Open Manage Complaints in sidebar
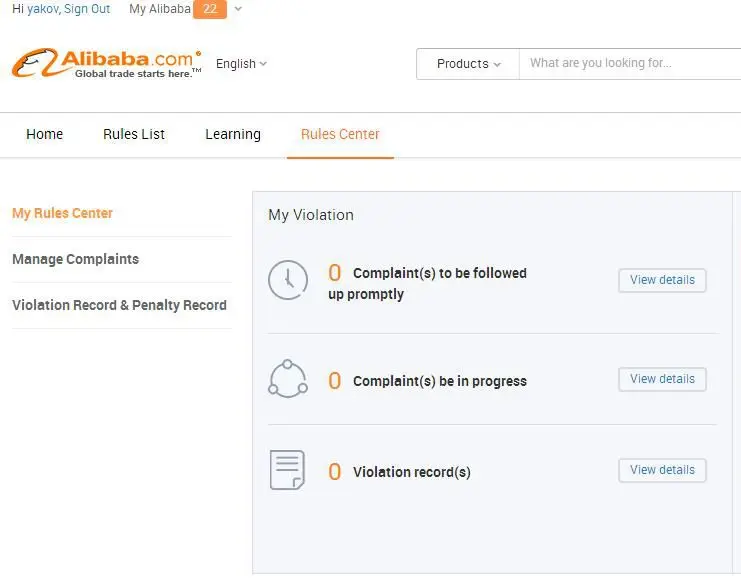 75,259
